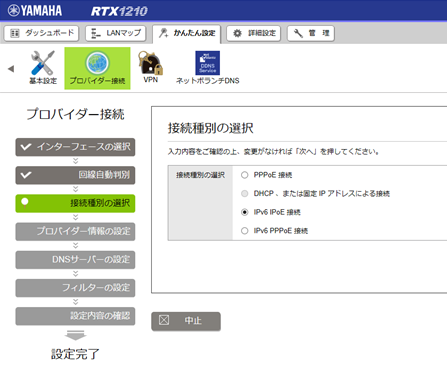
Task: Go to インターフェースの選択 step
Action: (75, 147)
